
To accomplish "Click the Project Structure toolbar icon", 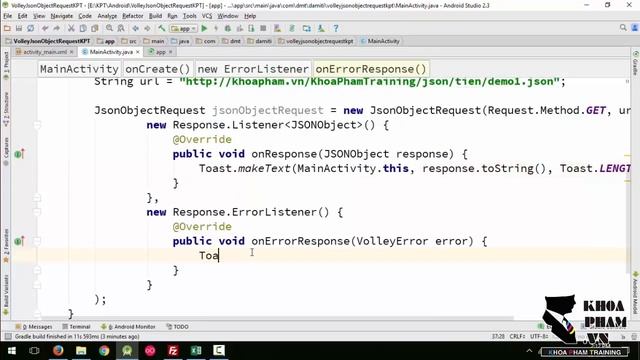I will coord(307,28).
